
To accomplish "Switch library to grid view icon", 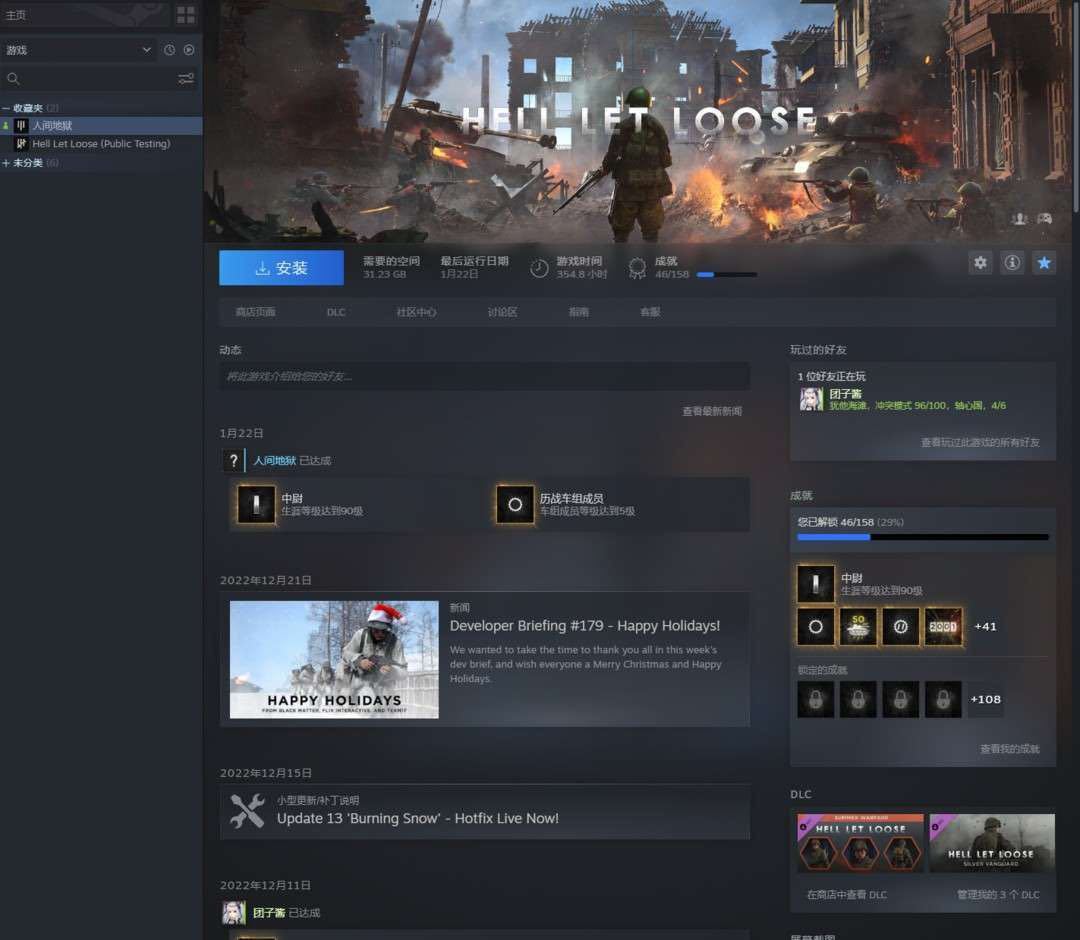I will tap(186, 15).
